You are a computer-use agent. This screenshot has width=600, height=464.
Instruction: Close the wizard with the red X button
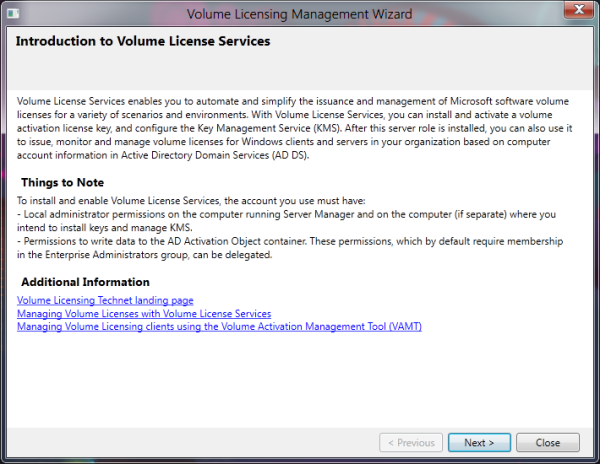click(579, 10)
